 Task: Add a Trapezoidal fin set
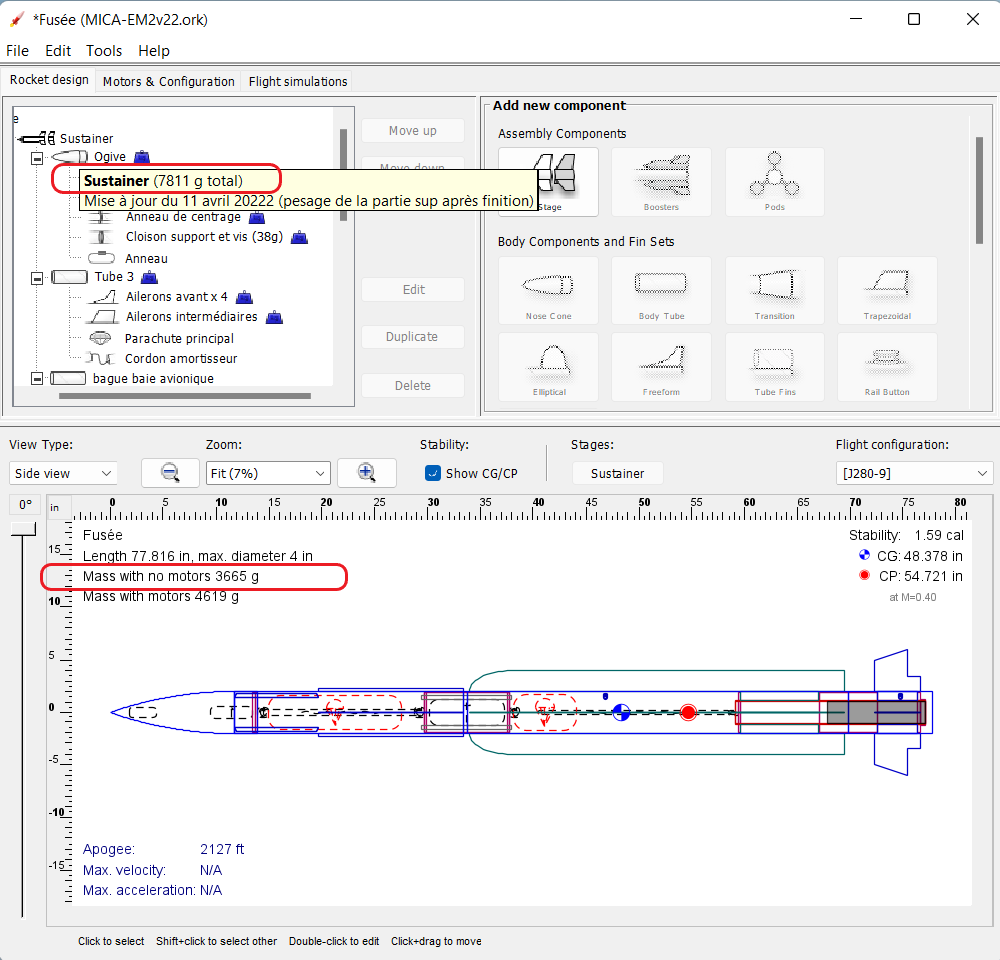click(x=887, y=291)
